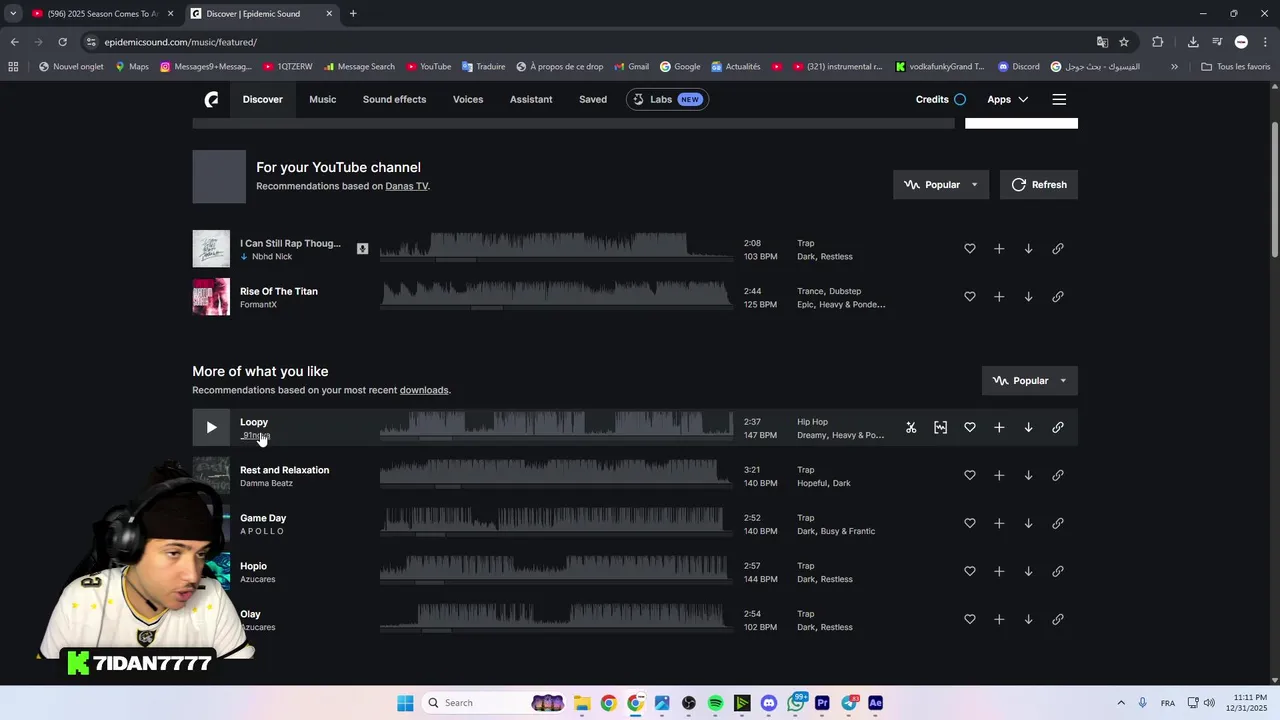Download the Hopio track
Image resolution: width=1280 pixels, height=720 pixels.
click(x=1028, y=572)
